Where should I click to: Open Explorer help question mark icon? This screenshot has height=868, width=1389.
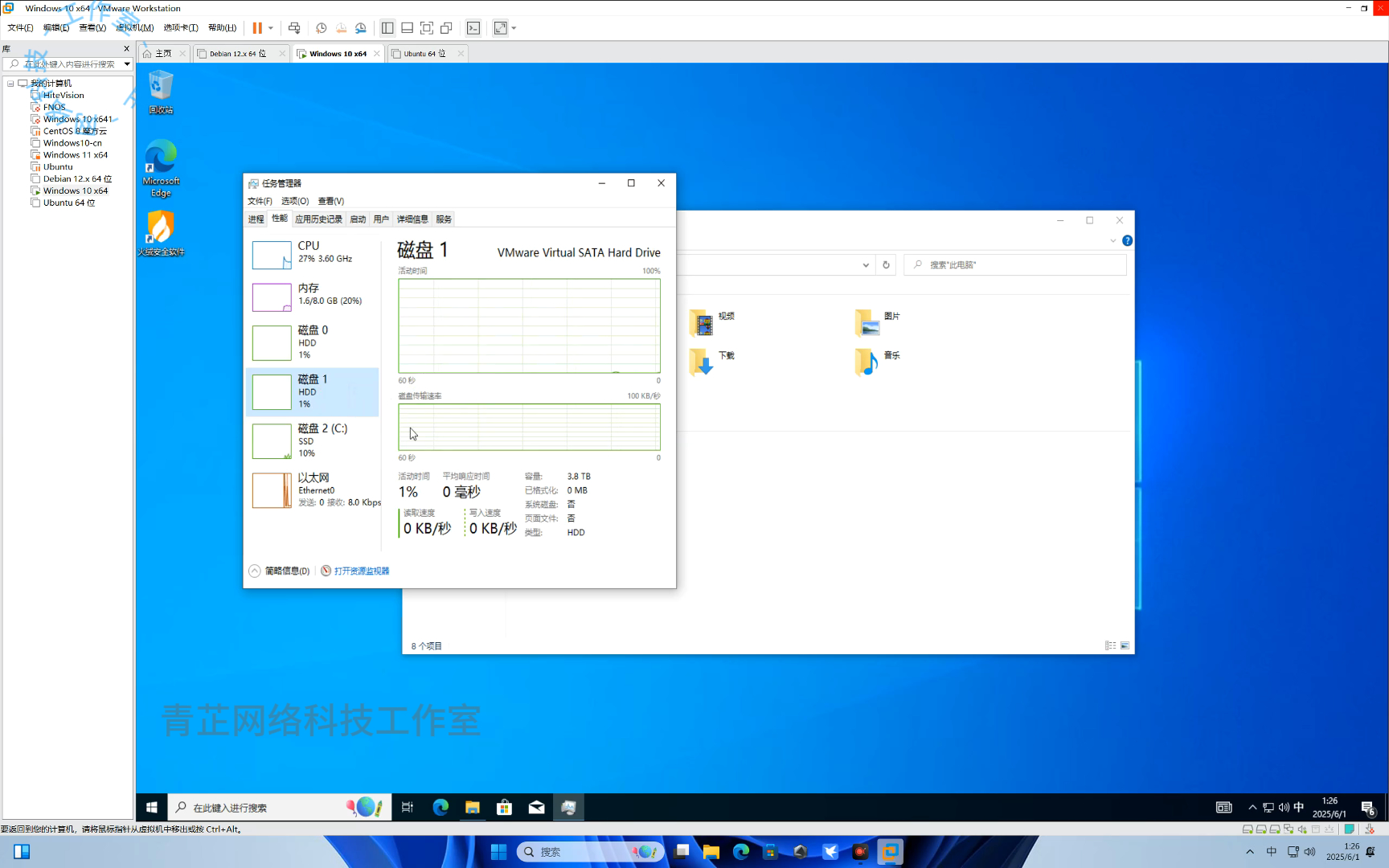pyautogui.click(x=1127, y=241)
